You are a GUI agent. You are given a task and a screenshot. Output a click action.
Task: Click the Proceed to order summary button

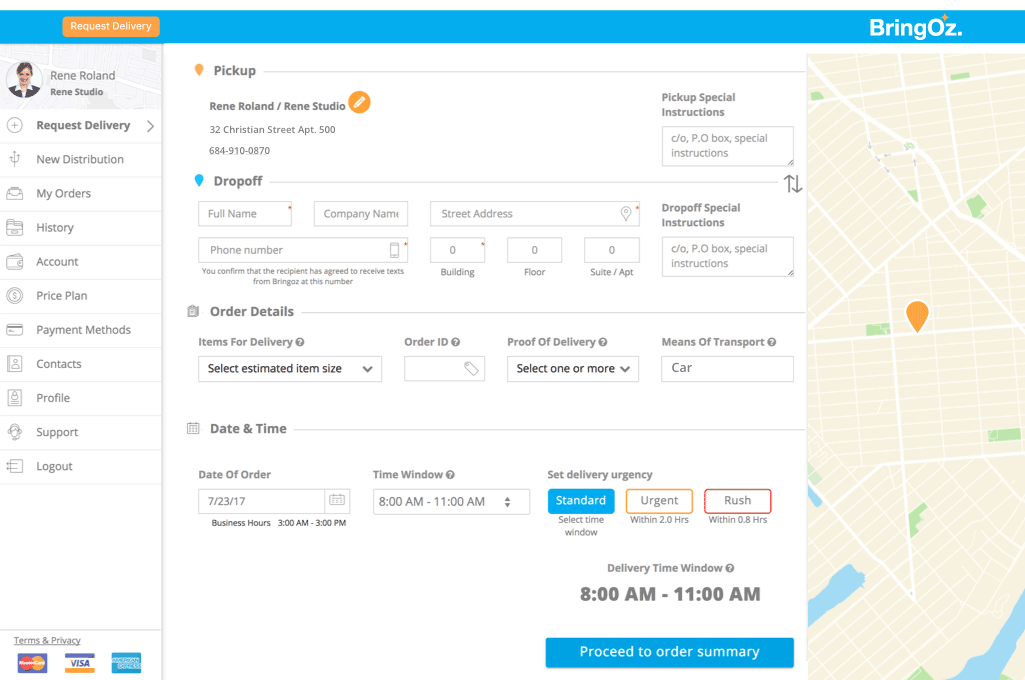(x=669, y=652)
